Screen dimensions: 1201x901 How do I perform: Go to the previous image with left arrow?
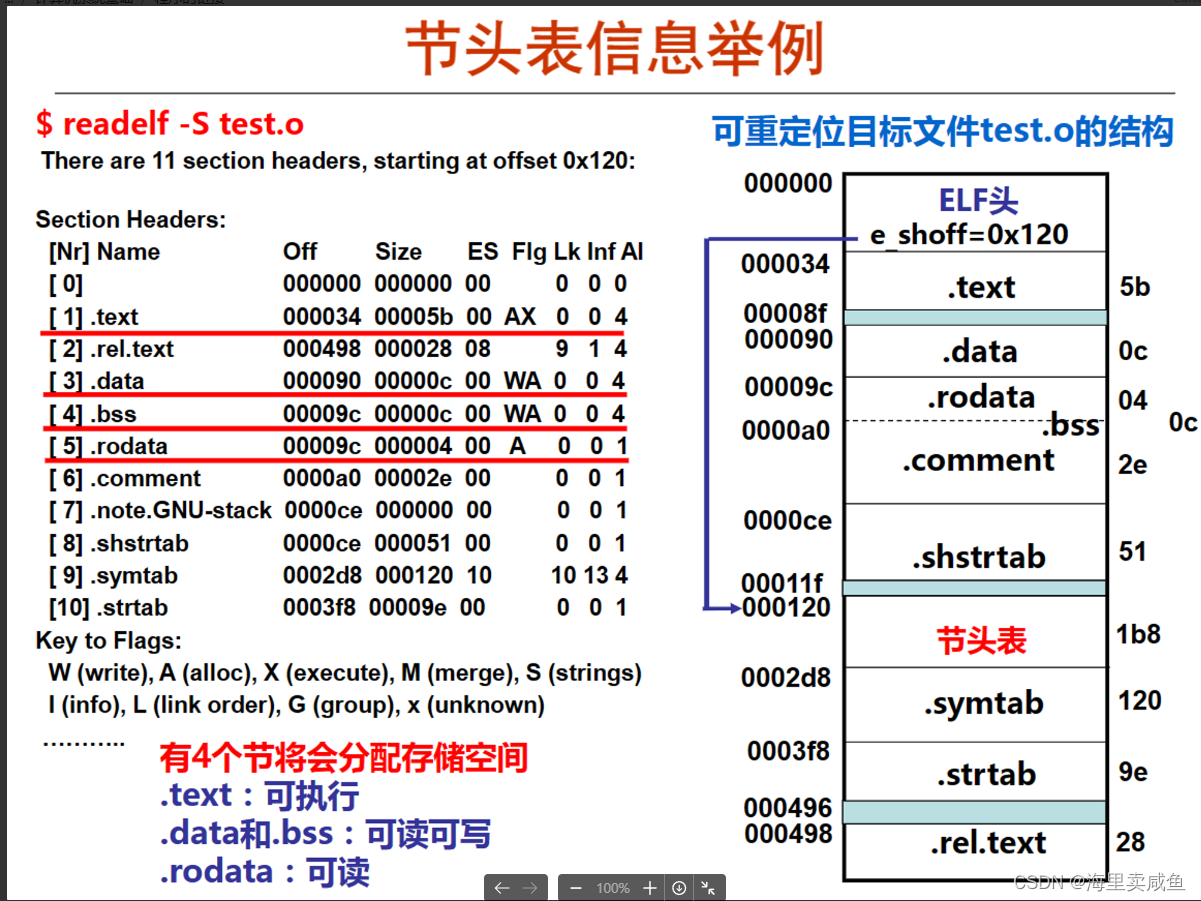(x=502, y=888)
